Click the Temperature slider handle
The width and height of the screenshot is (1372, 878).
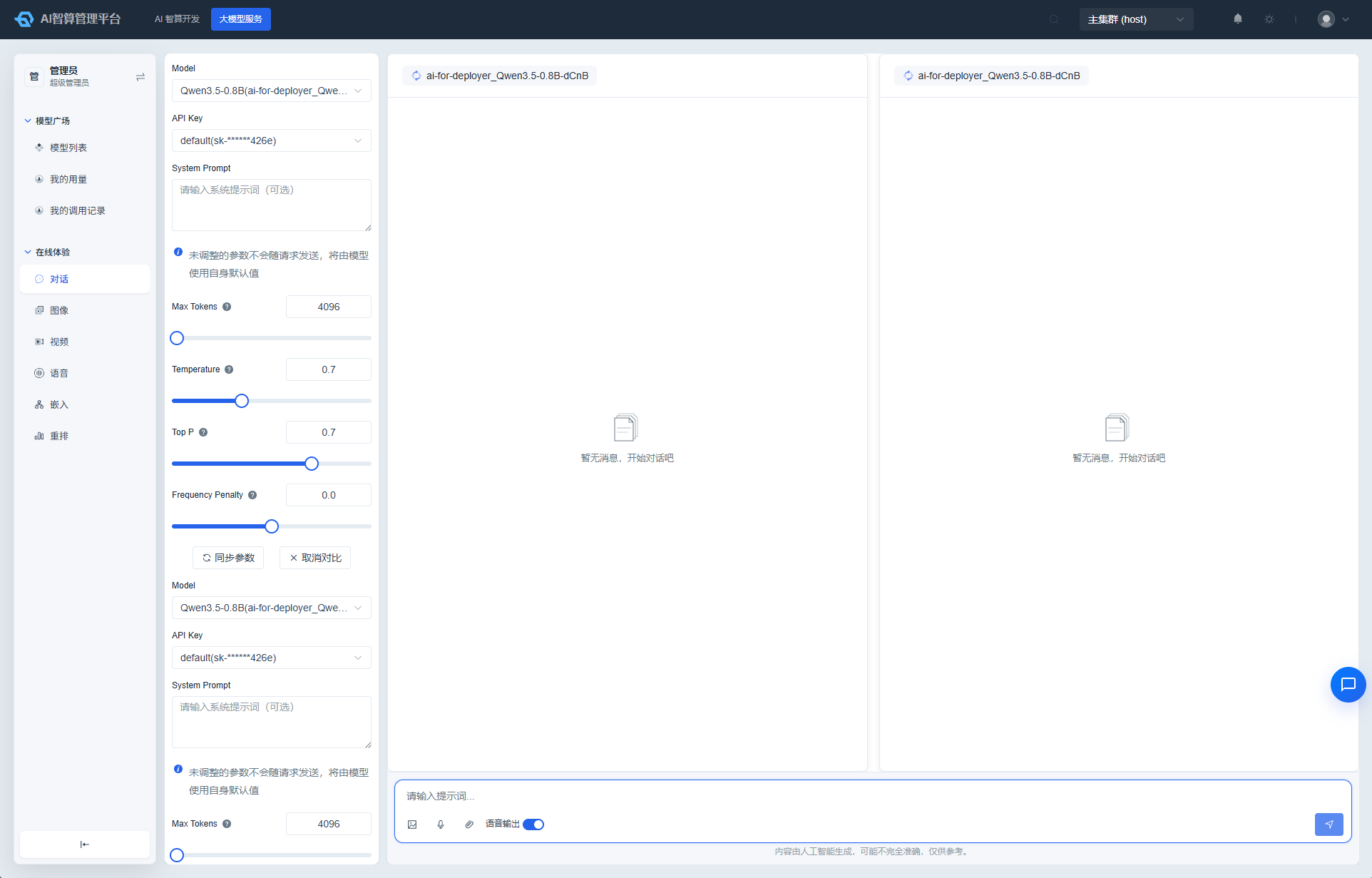coord(242,401)
